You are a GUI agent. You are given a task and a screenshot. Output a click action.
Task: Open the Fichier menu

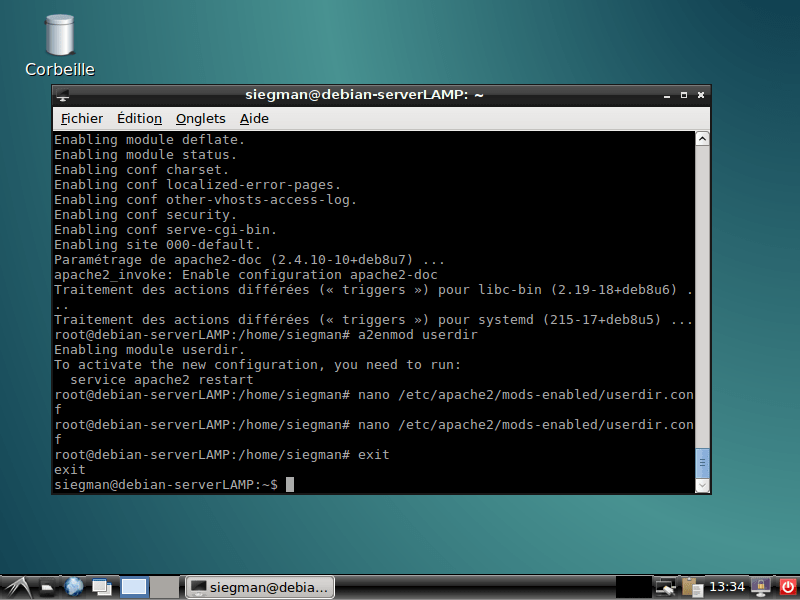pos(80,118)
